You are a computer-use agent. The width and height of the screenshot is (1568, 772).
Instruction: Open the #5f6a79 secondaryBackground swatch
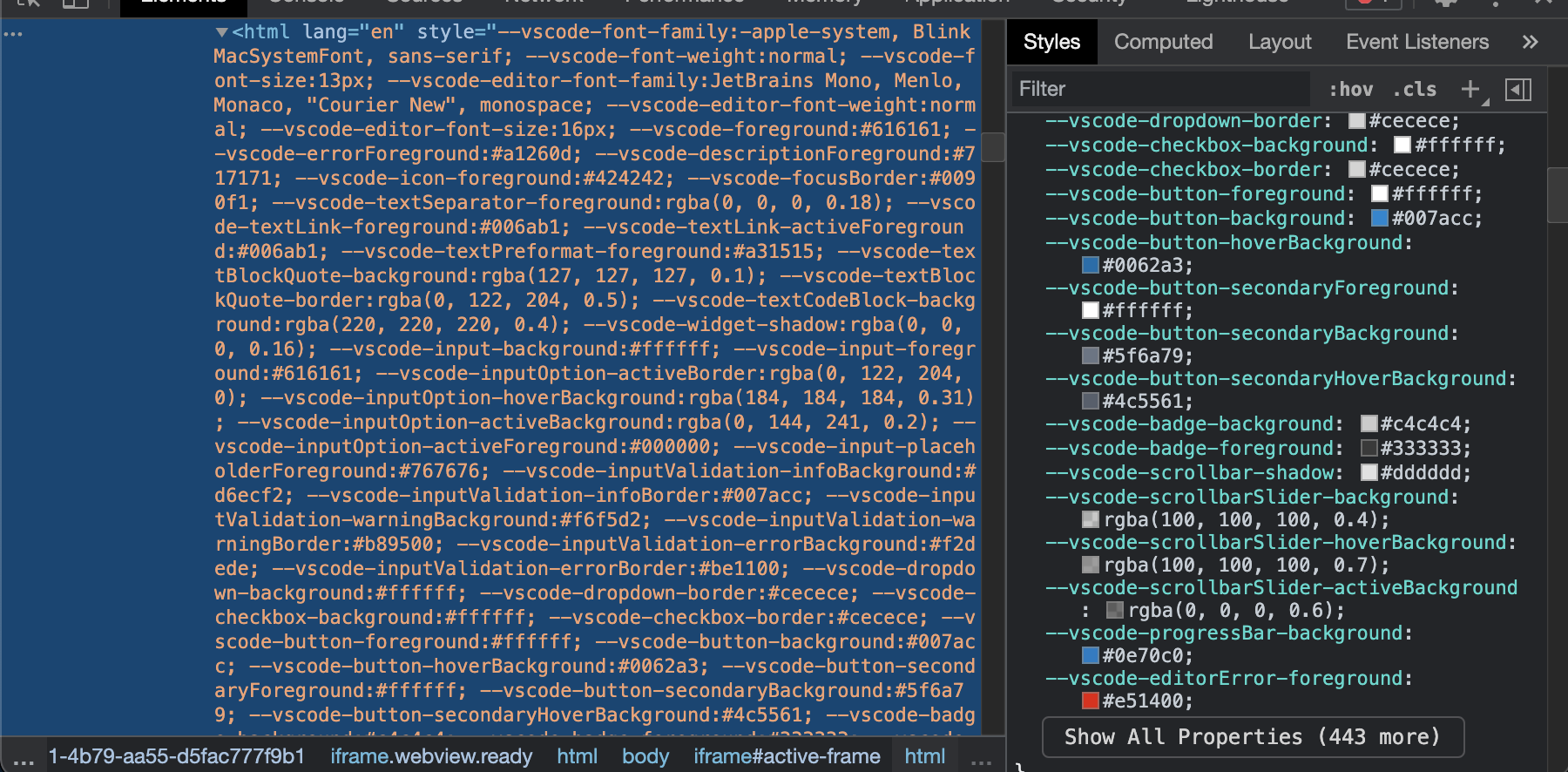coord(1091,356)
